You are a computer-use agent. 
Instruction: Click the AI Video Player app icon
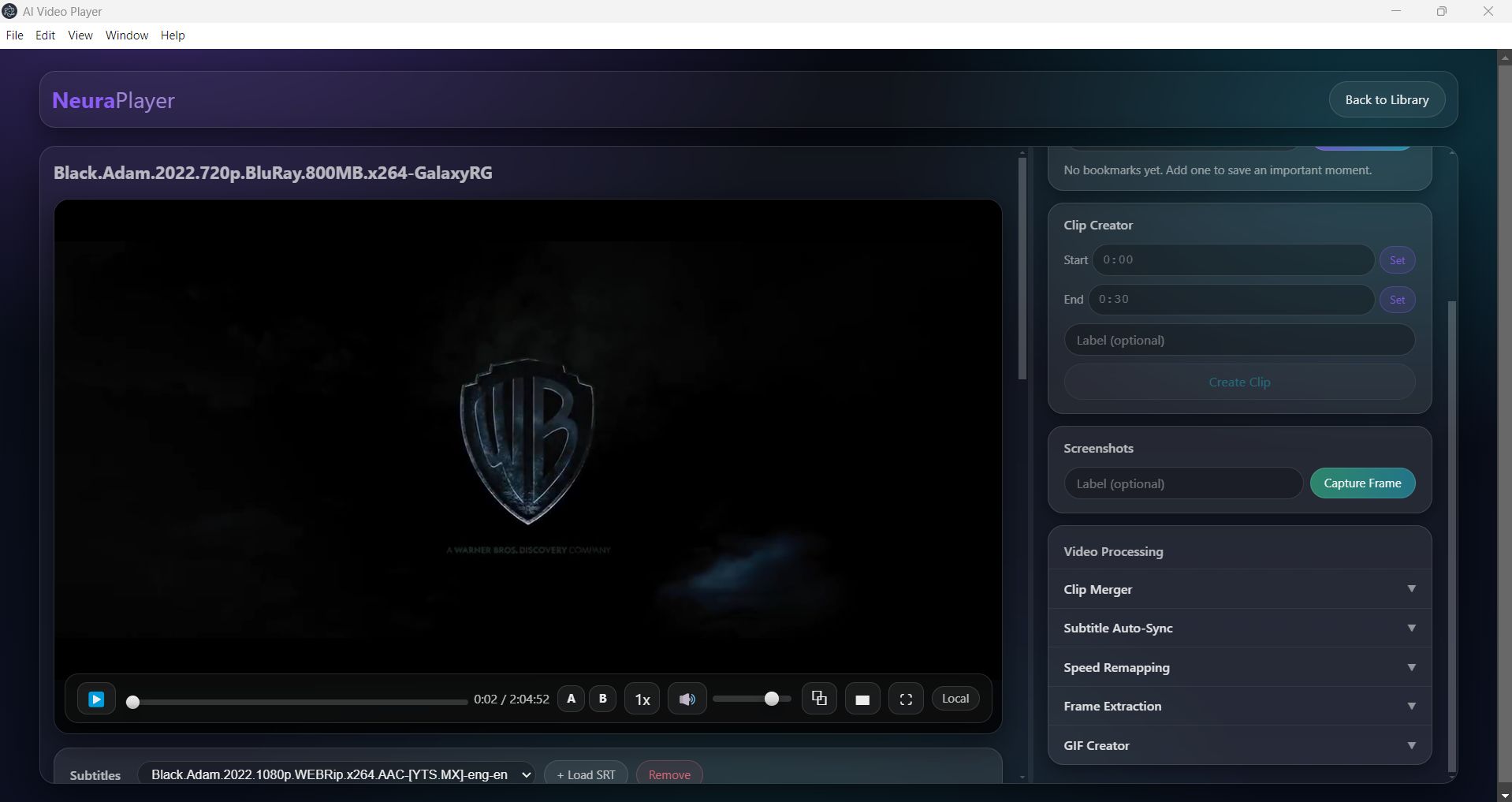[9, 11]
